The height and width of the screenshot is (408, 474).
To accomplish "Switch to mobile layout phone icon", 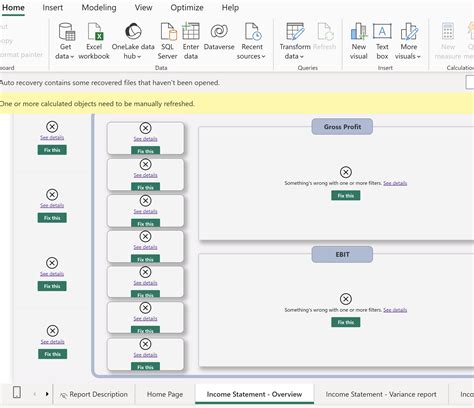I will coord(17,392).
